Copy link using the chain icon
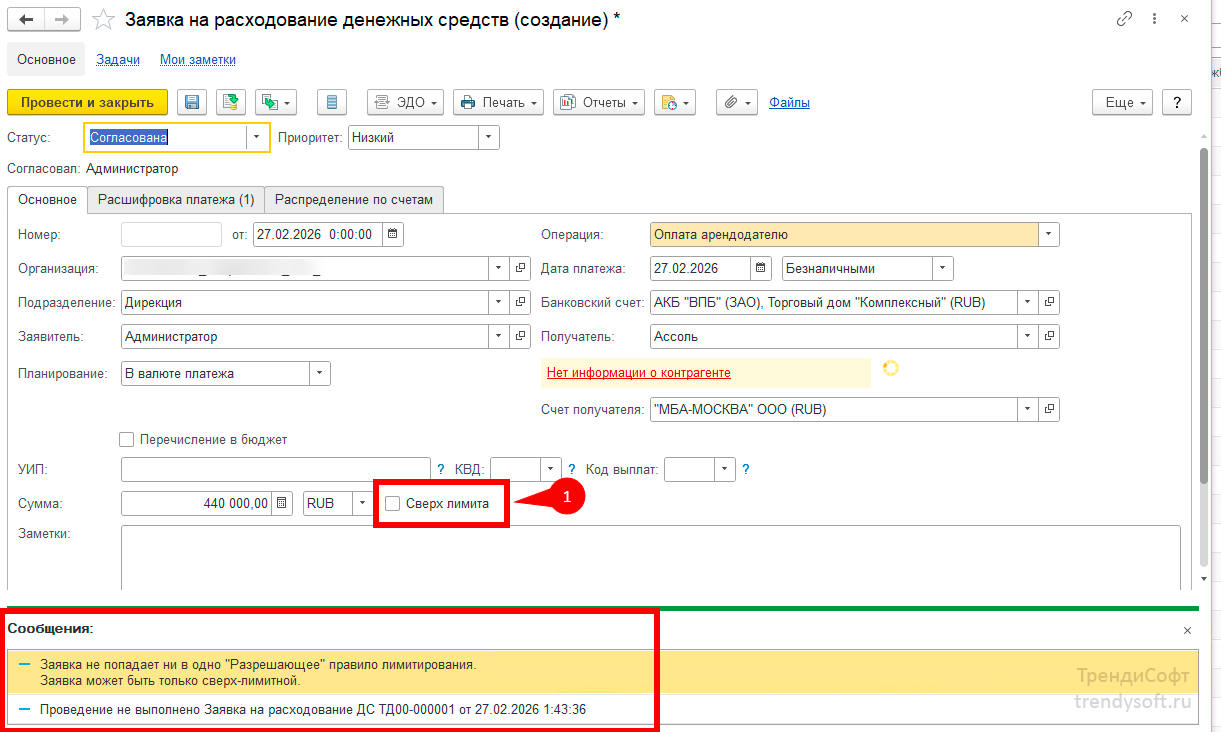Viewport: 1221px width, 732px height. click(x=1125, y=19)
